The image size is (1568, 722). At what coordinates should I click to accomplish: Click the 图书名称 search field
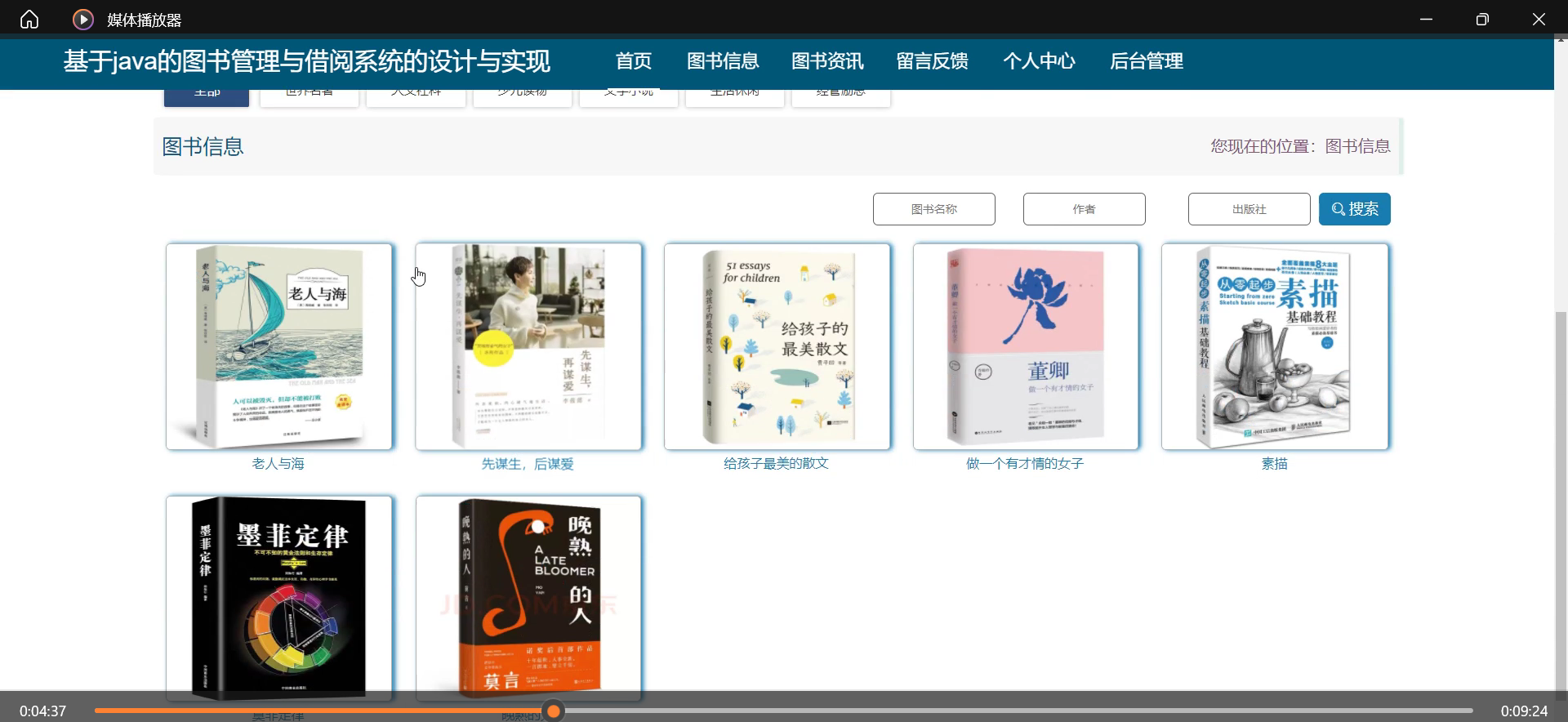[x=934, y=209]
